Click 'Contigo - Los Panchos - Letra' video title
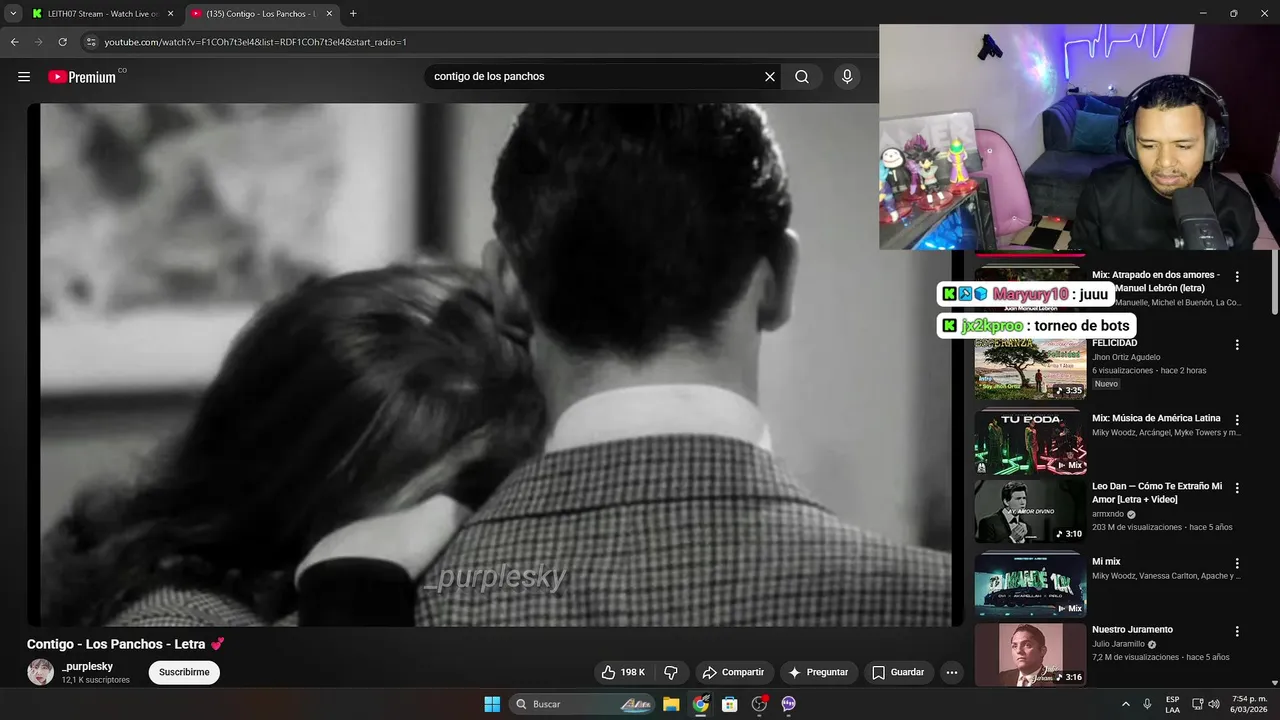The width and height of the screenshot is (1280, 720). tap(116, 644)
